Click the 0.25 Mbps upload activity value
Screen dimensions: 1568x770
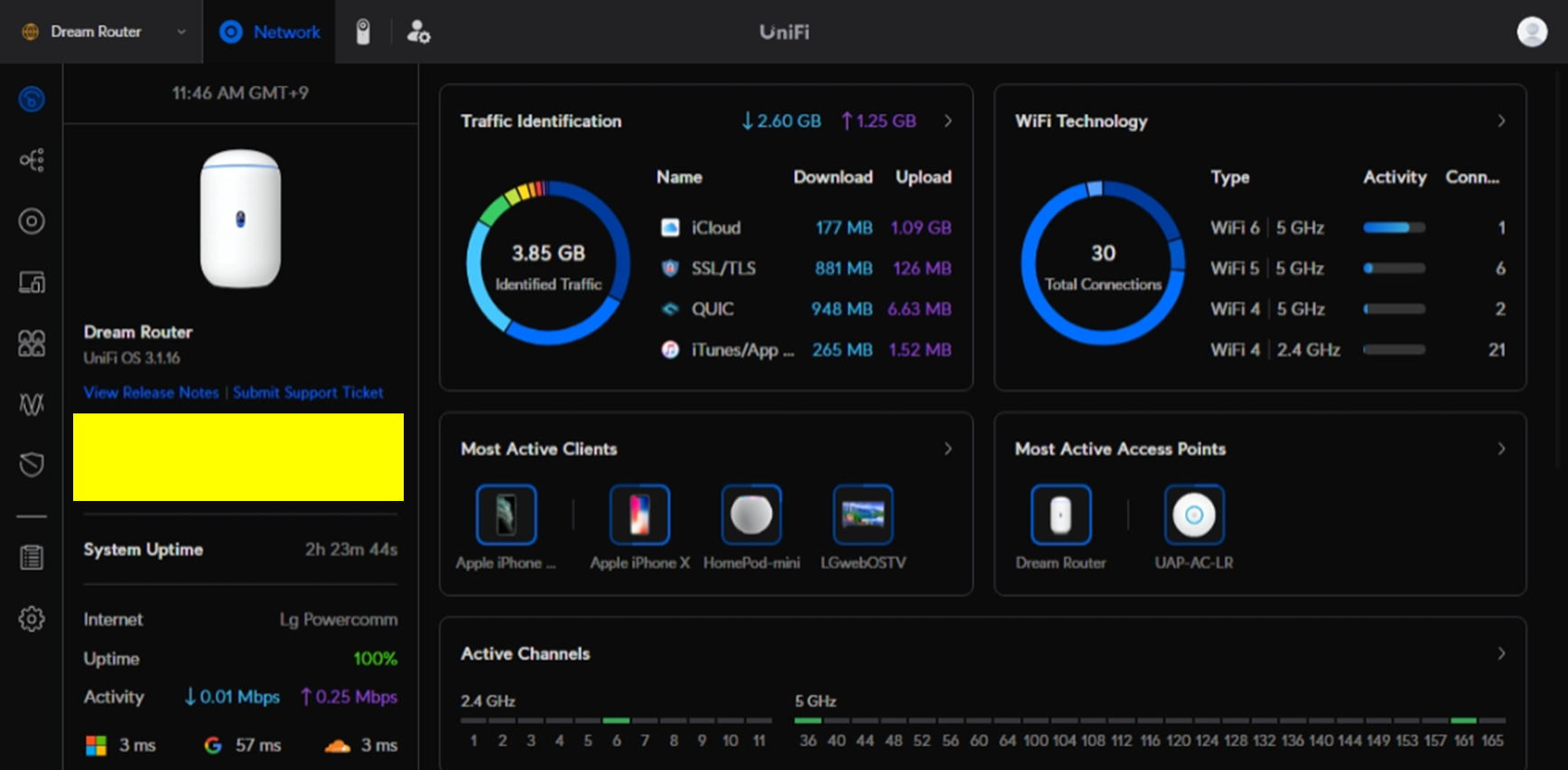349,697
